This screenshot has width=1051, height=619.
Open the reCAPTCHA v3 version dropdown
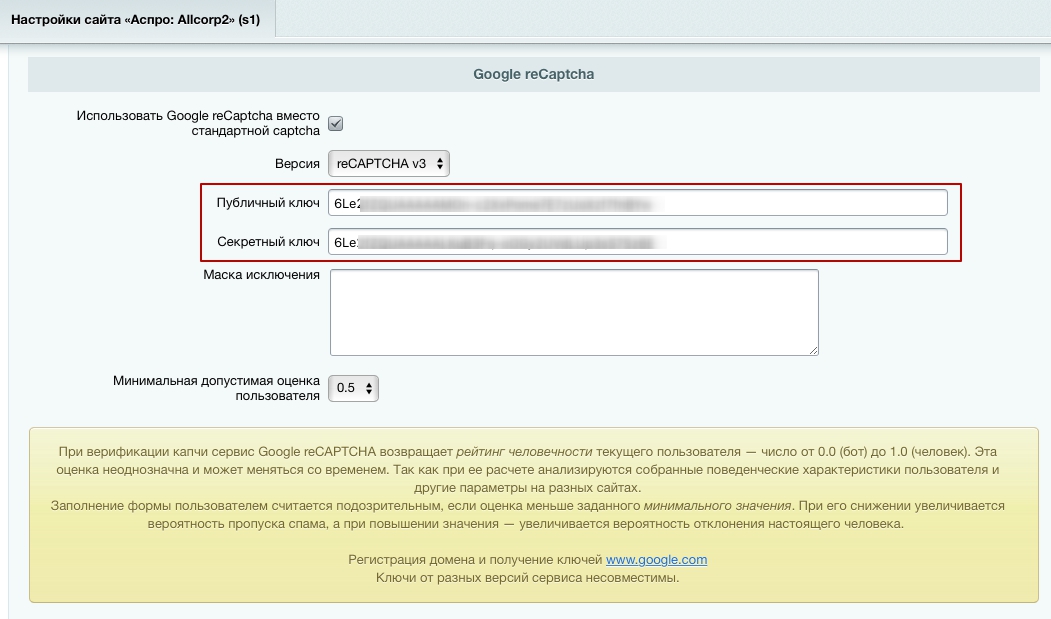click(x=389, y=164)
